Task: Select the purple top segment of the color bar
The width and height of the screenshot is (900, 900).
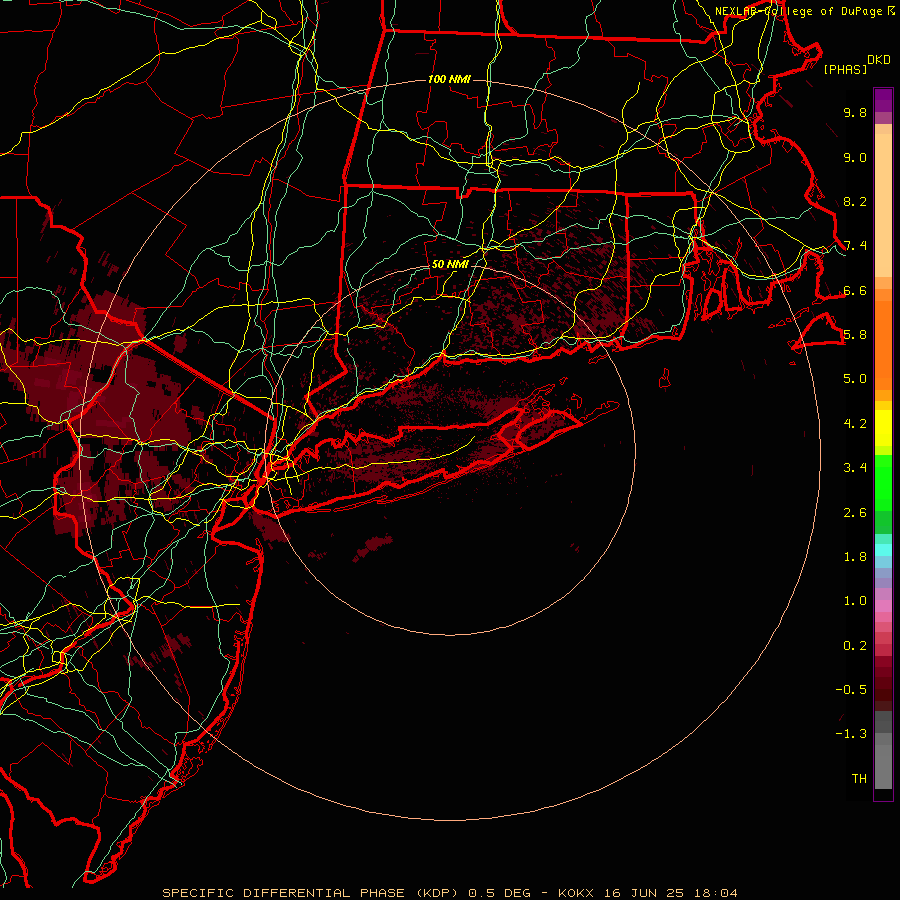Action: pos(883,100)
